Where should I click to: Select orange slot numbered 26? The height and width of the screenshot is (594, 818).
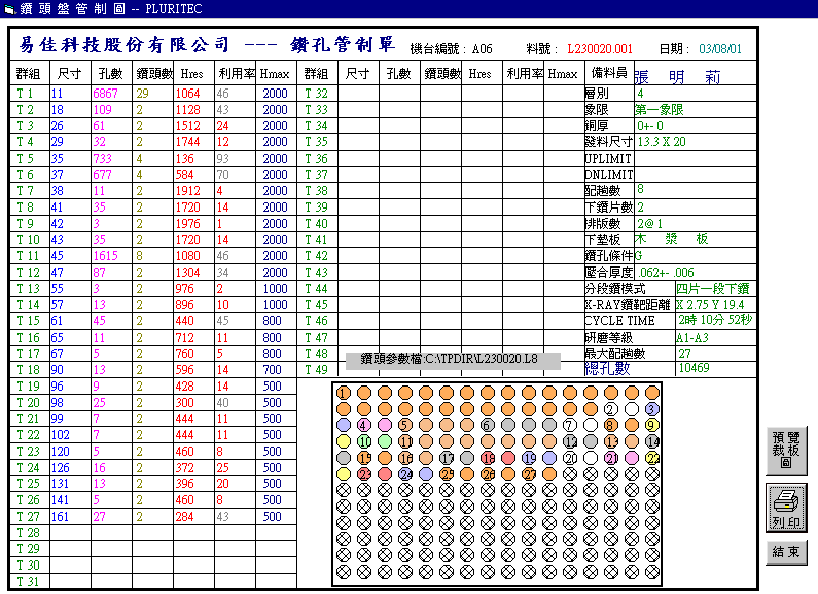(487, 474)
